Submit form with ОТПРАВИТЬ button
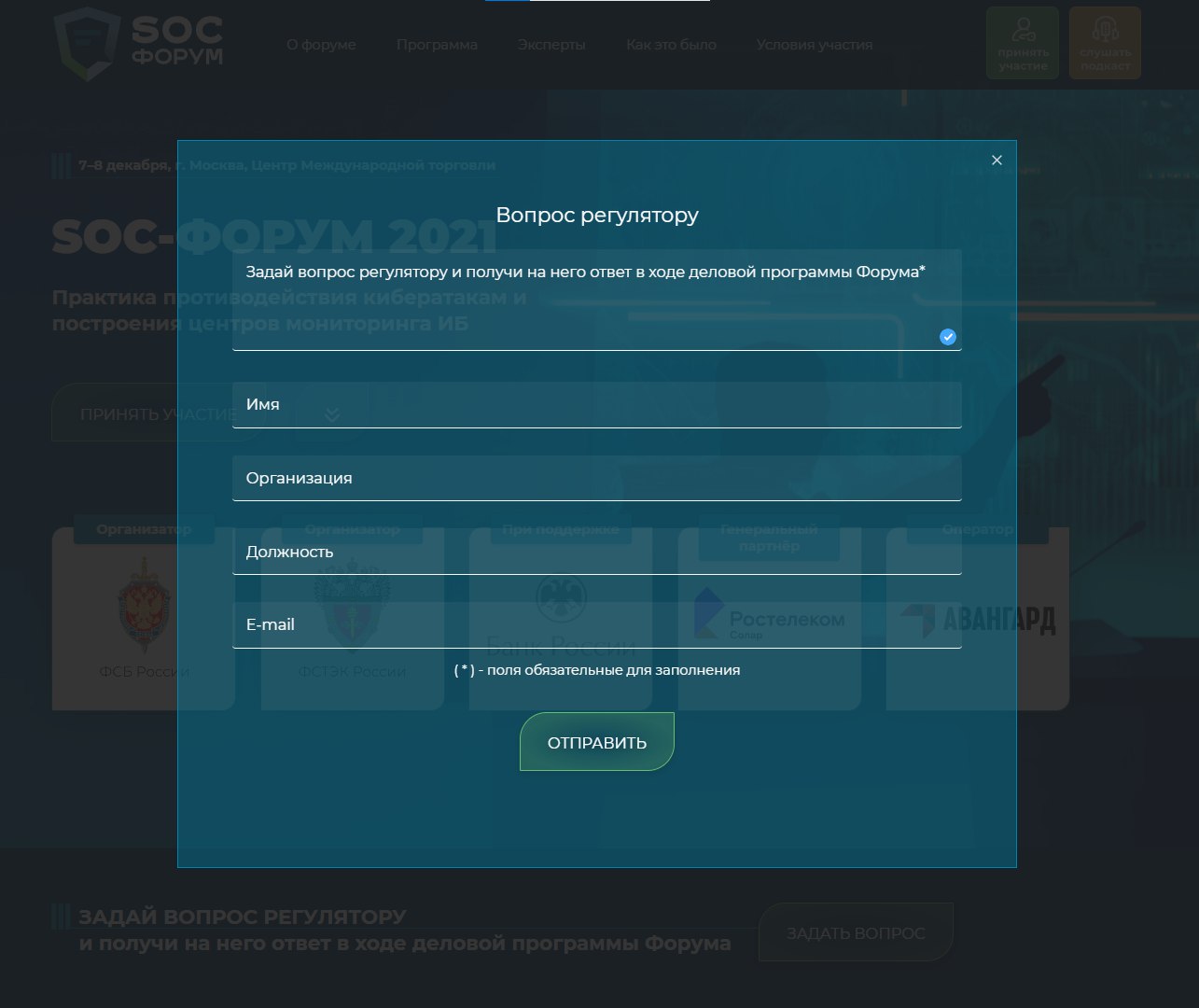This screenshot has width=1199, height=1008. 597,742
